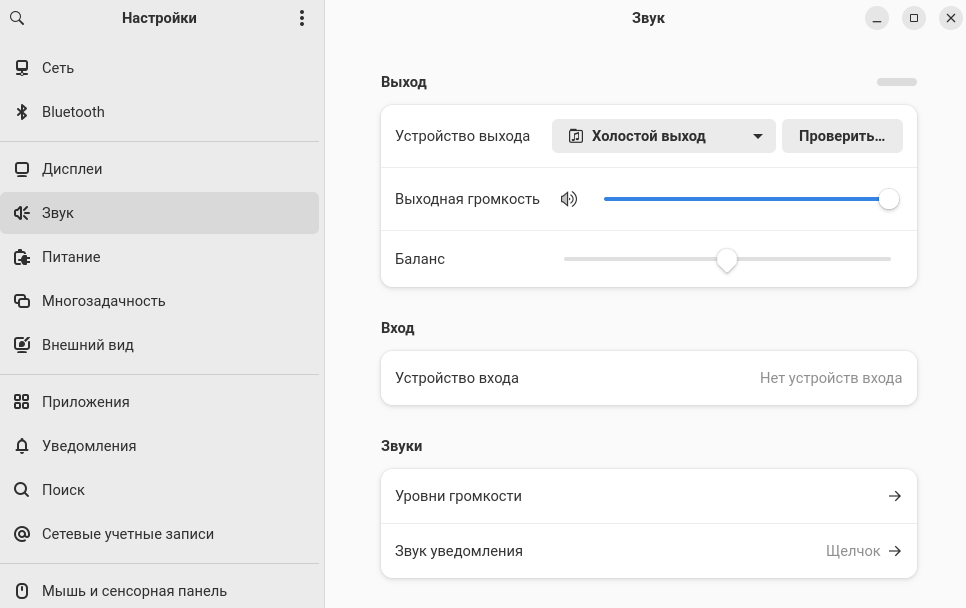
Task: Click the network icon next to Сеть
Action: 21,68
